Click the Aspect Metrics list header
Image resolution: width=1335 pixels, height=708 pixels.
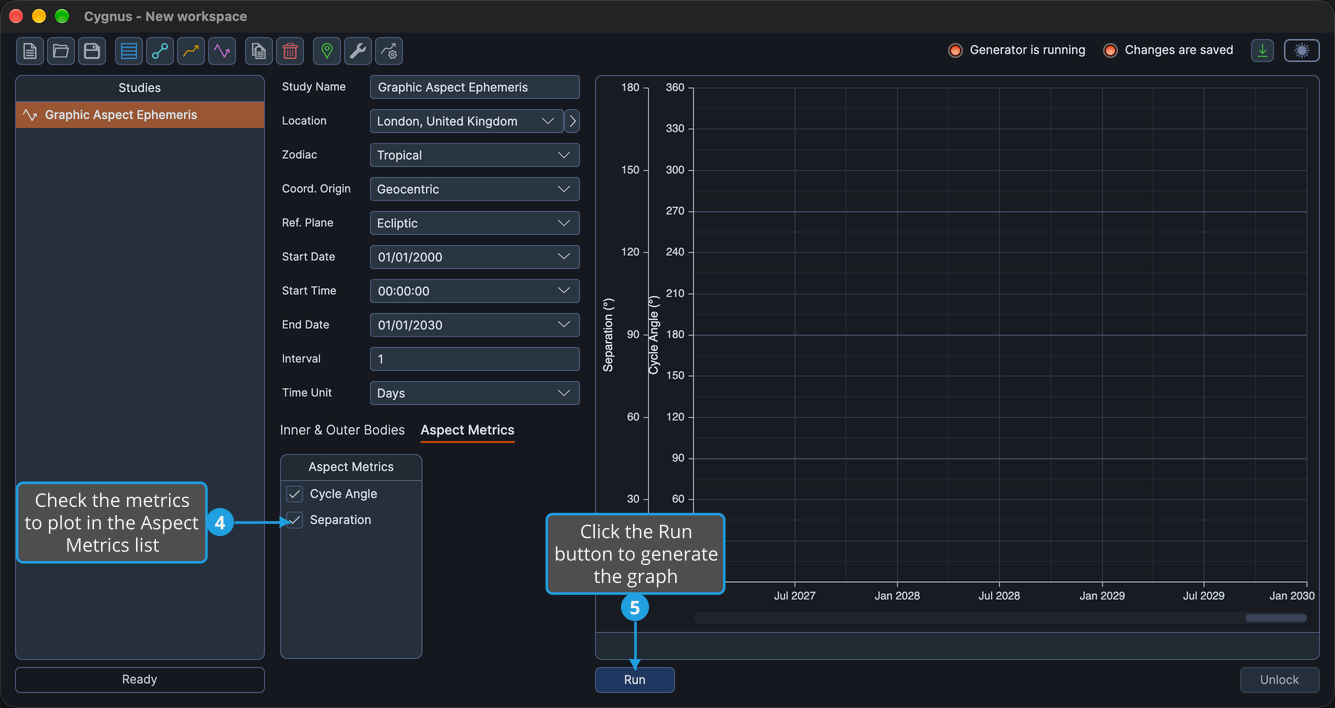(351, 467)
